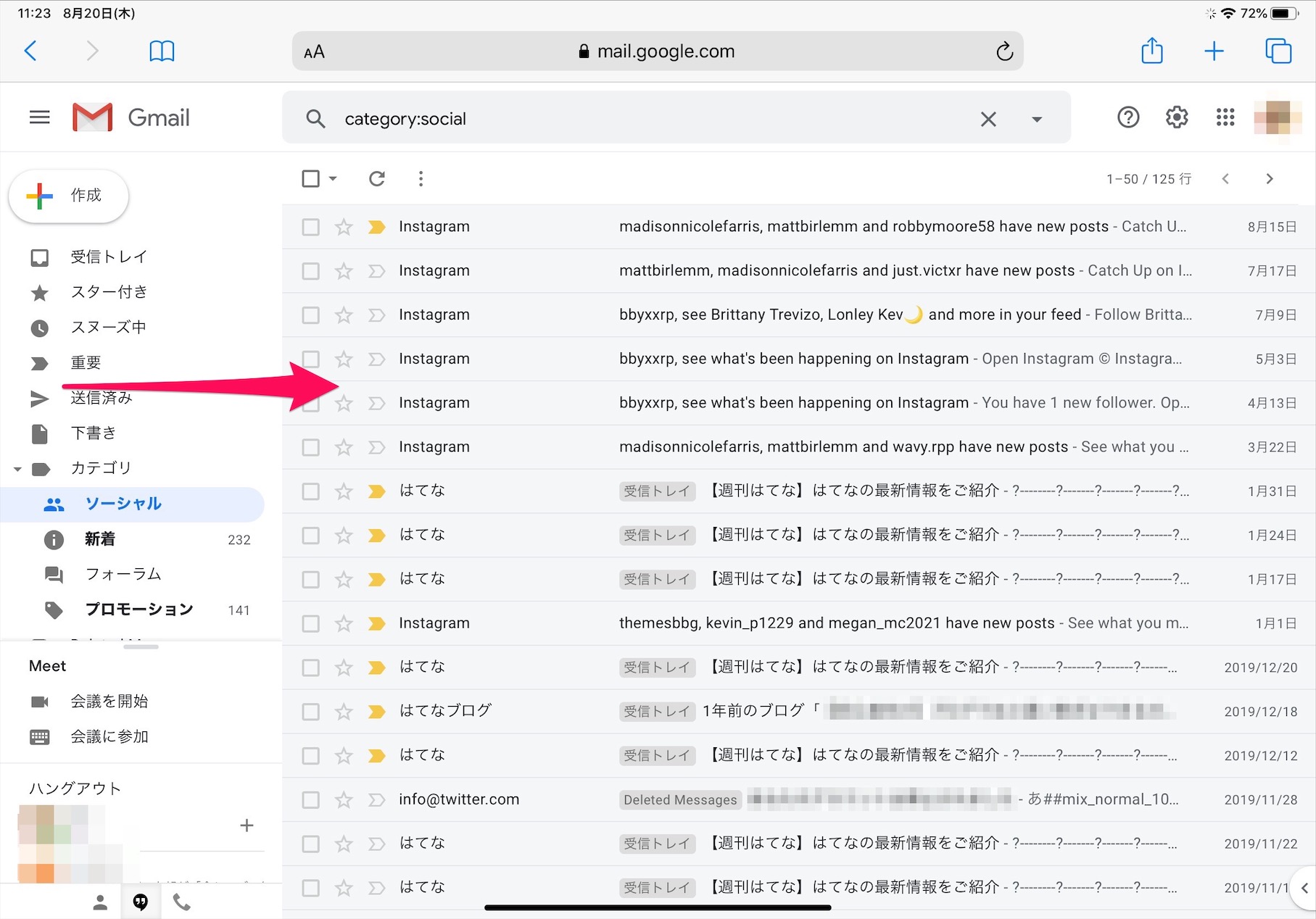
Task: Open Safari share sheet icon
Action: pyautogui.click(x=1152, y=50)
